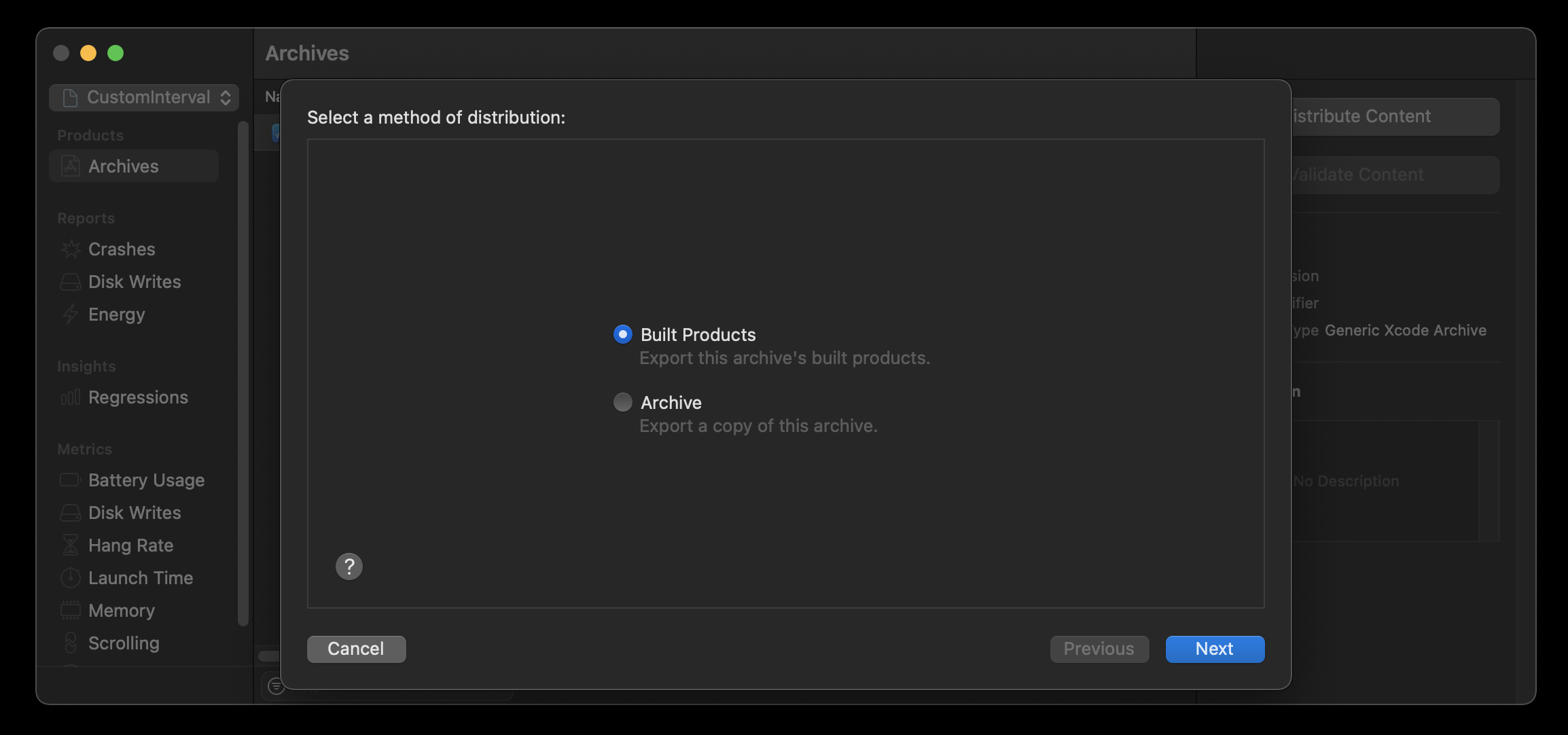
Task: Click the Hang Rate metrics icon
Action: coord(69,546)
